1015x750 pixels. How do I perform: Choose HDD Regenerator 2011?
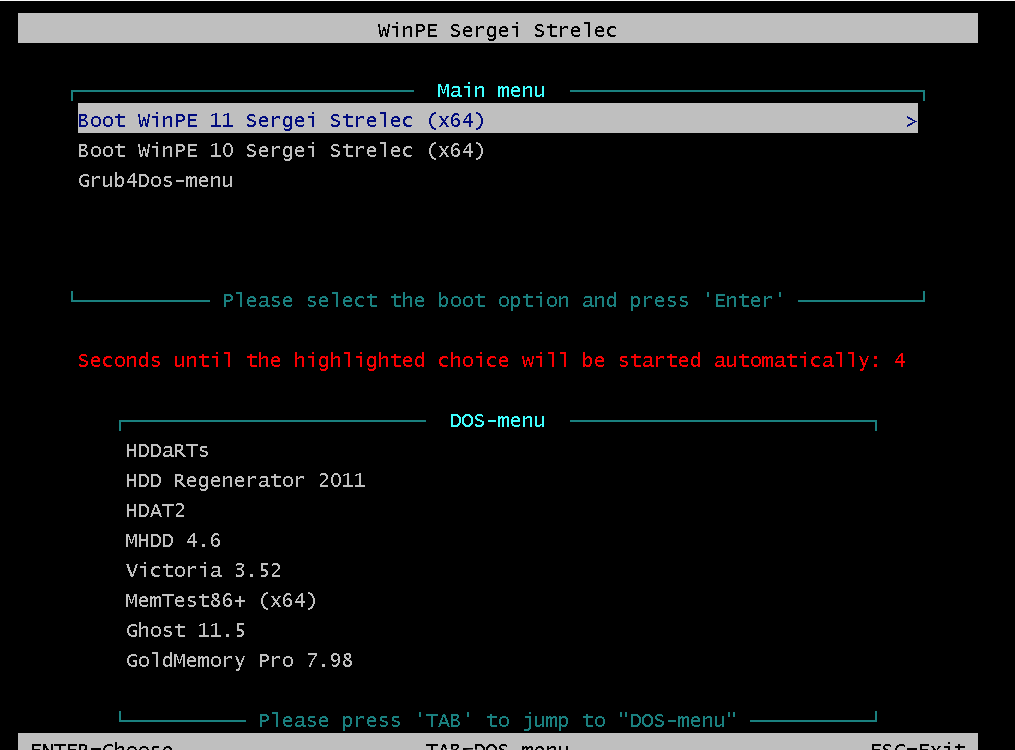[x=245, y=480]
